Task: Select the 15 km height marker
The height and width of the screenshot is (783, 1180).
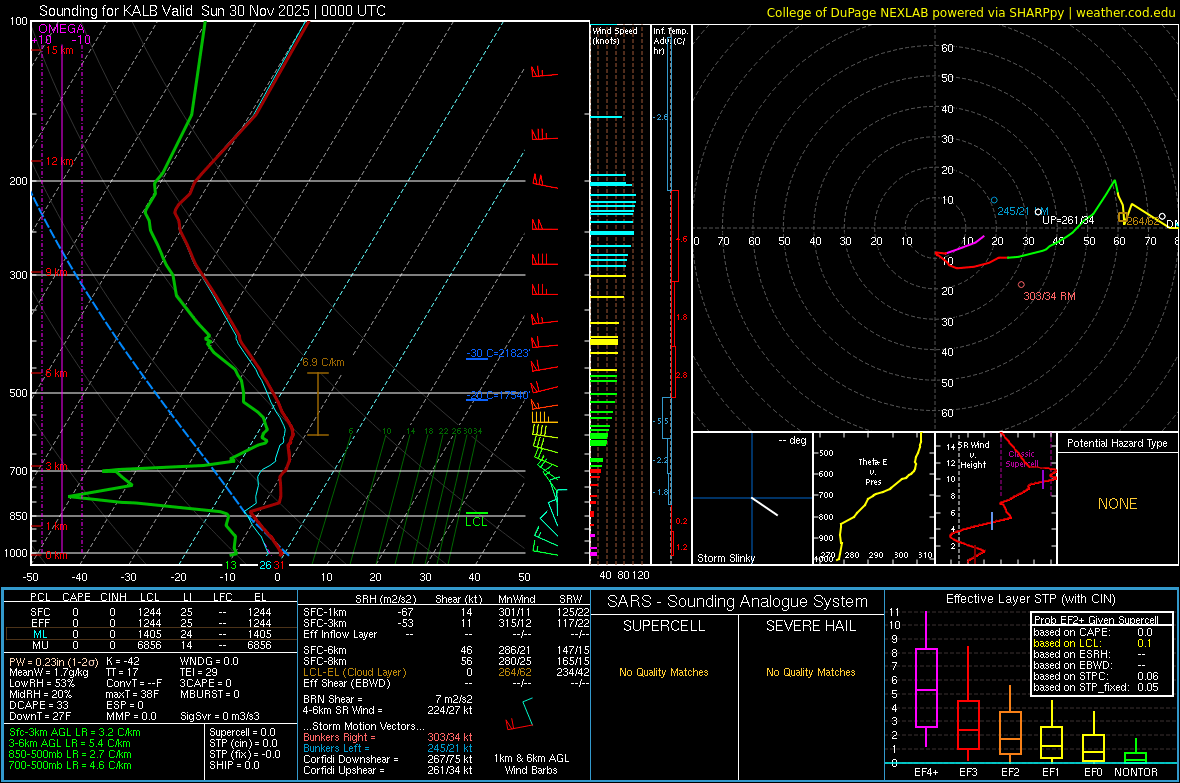Action: point(59,50)
